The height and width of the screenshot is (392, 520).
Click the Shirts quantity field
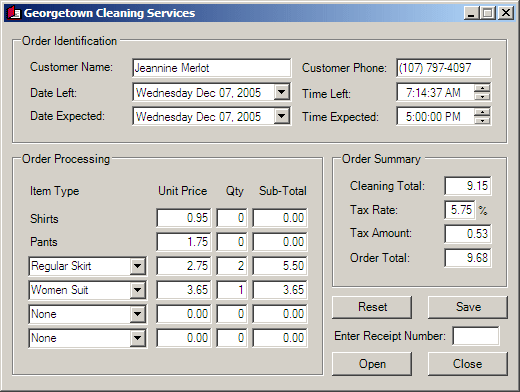point(232,218)
